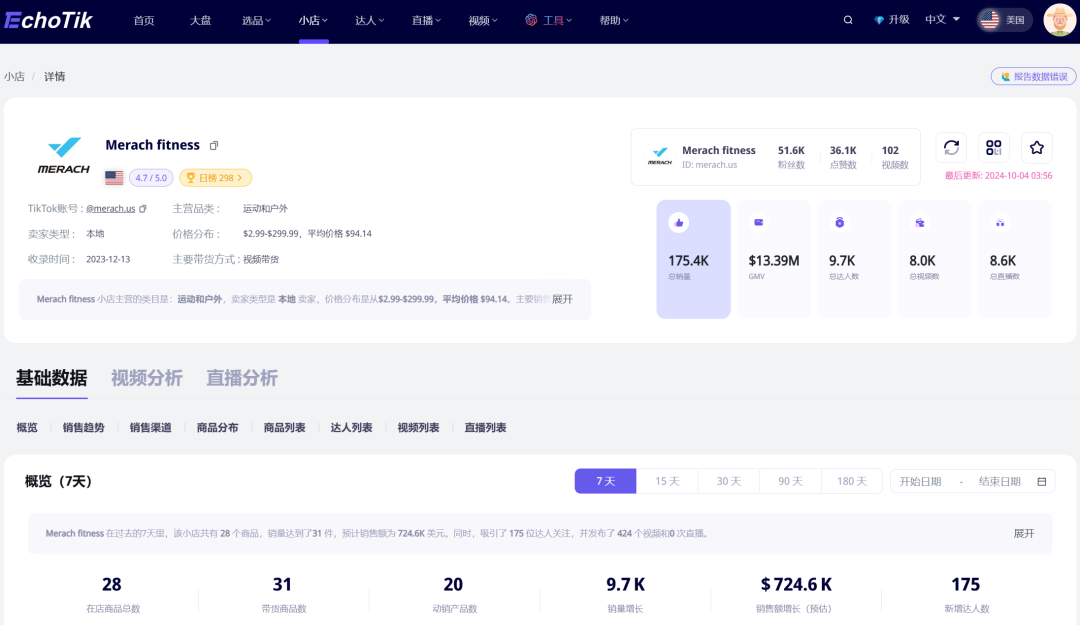Jump to 销售趋势 section

(x=83, y=428)
